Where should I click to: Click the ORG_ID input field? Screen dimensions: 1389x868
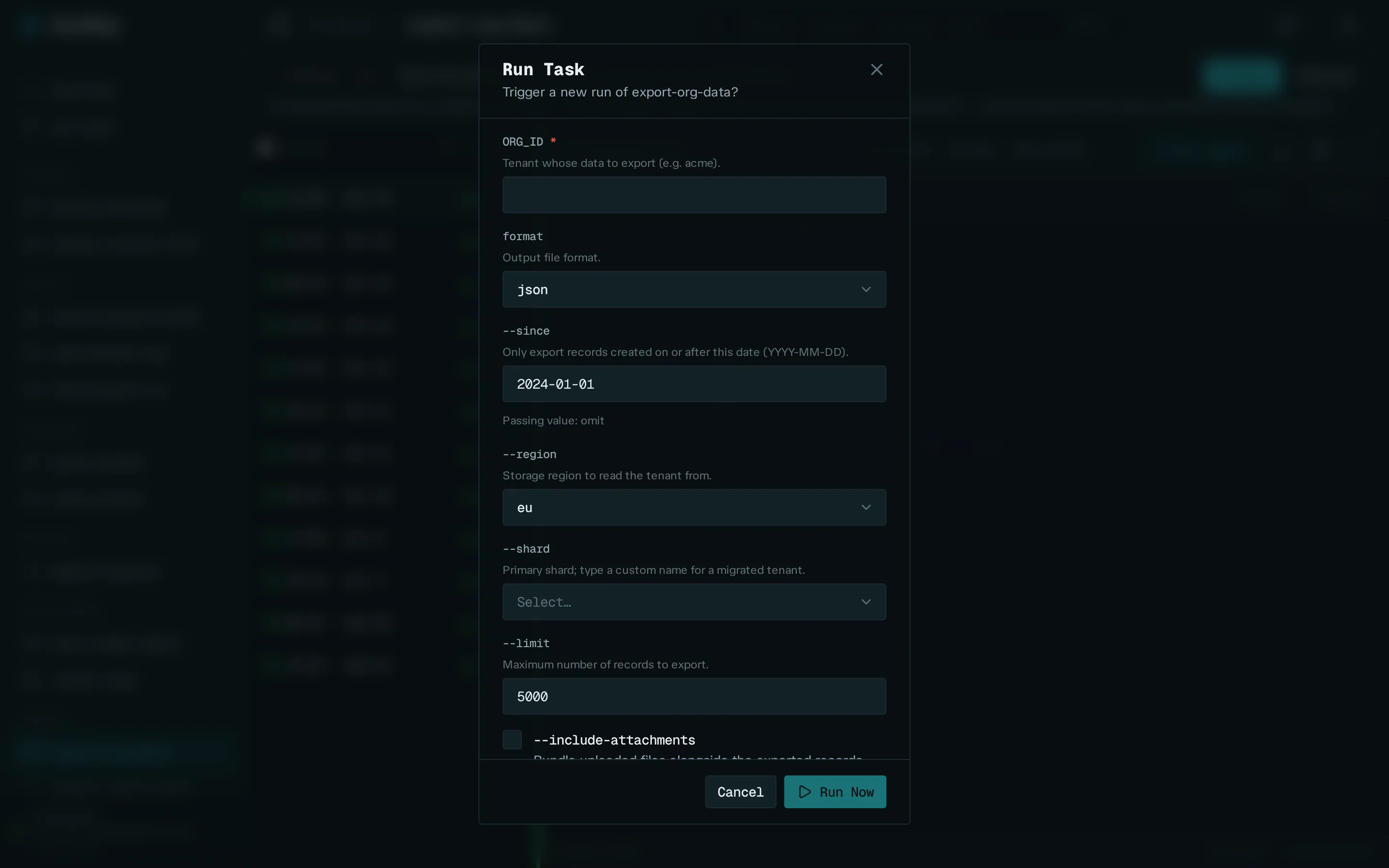point(694,195)
